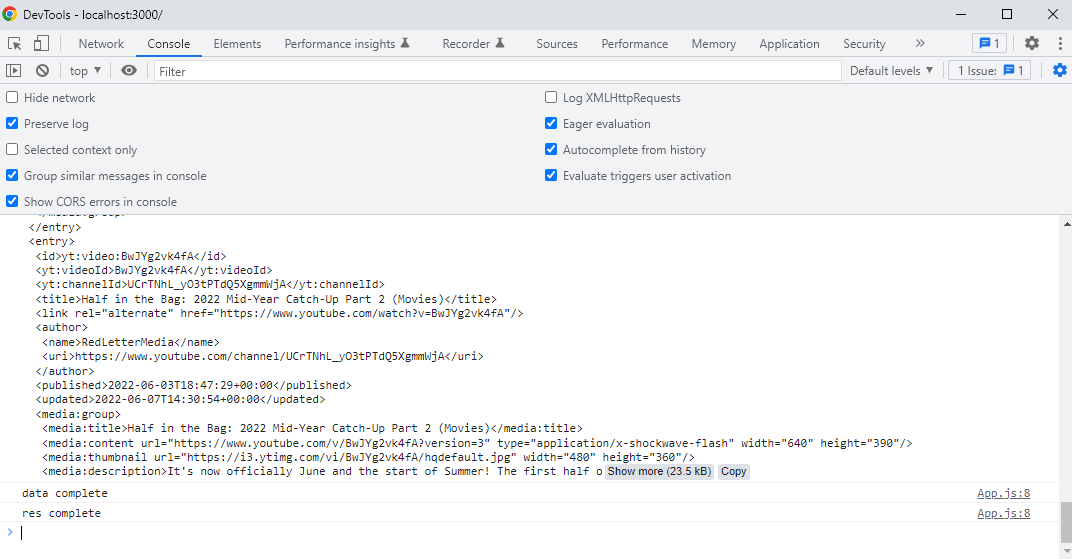
Task: Click the yt:videoId line in output
Action: tap(154, 271)
